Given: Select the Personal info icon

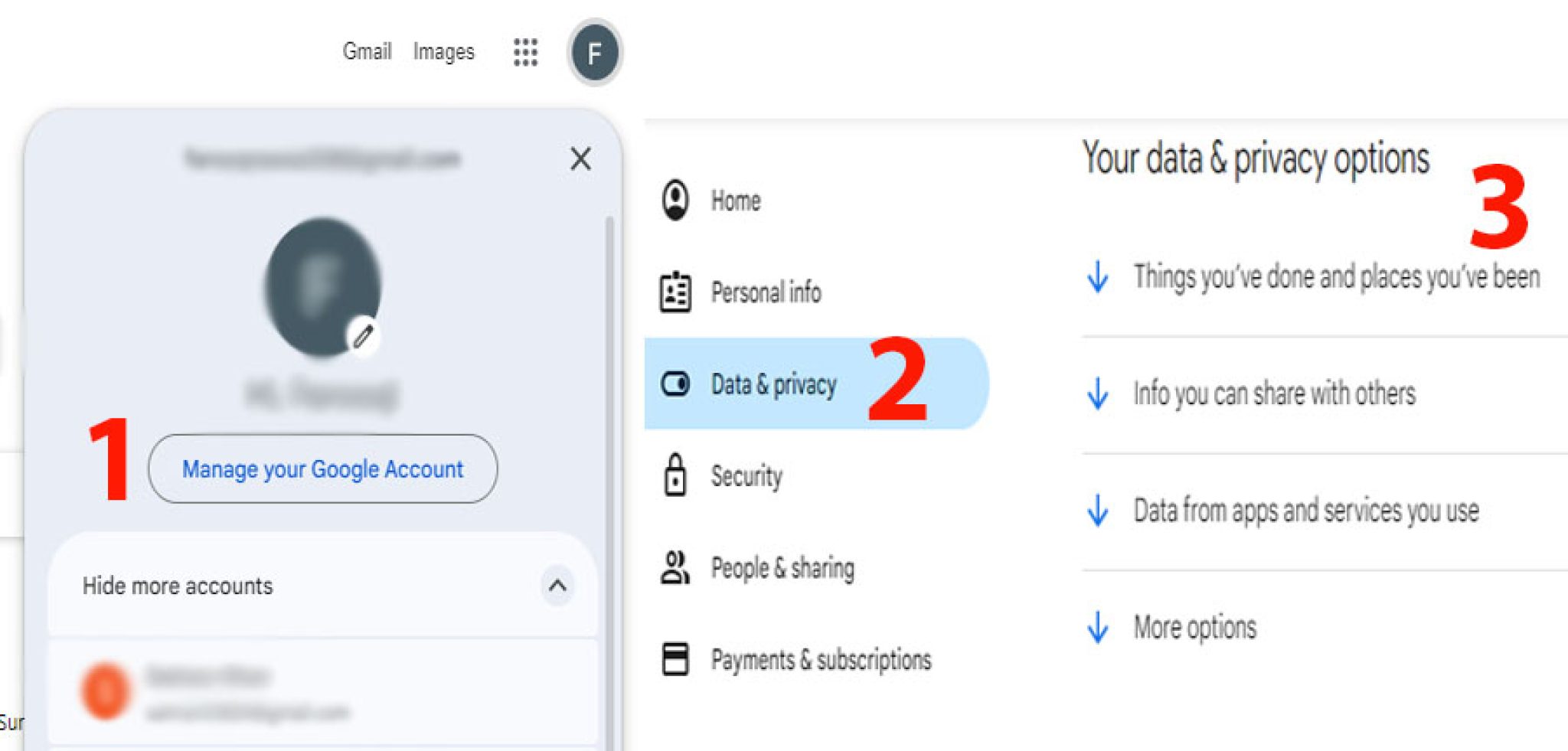Looking at the screenshot, I should click(x=676, y=292).
